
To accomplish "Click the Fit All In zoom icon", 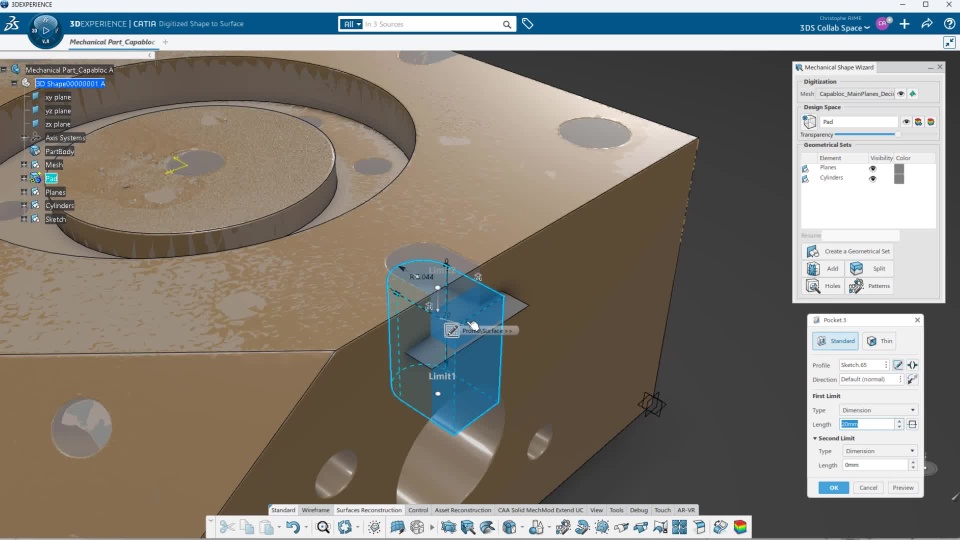I will click(x=323, y=527).
